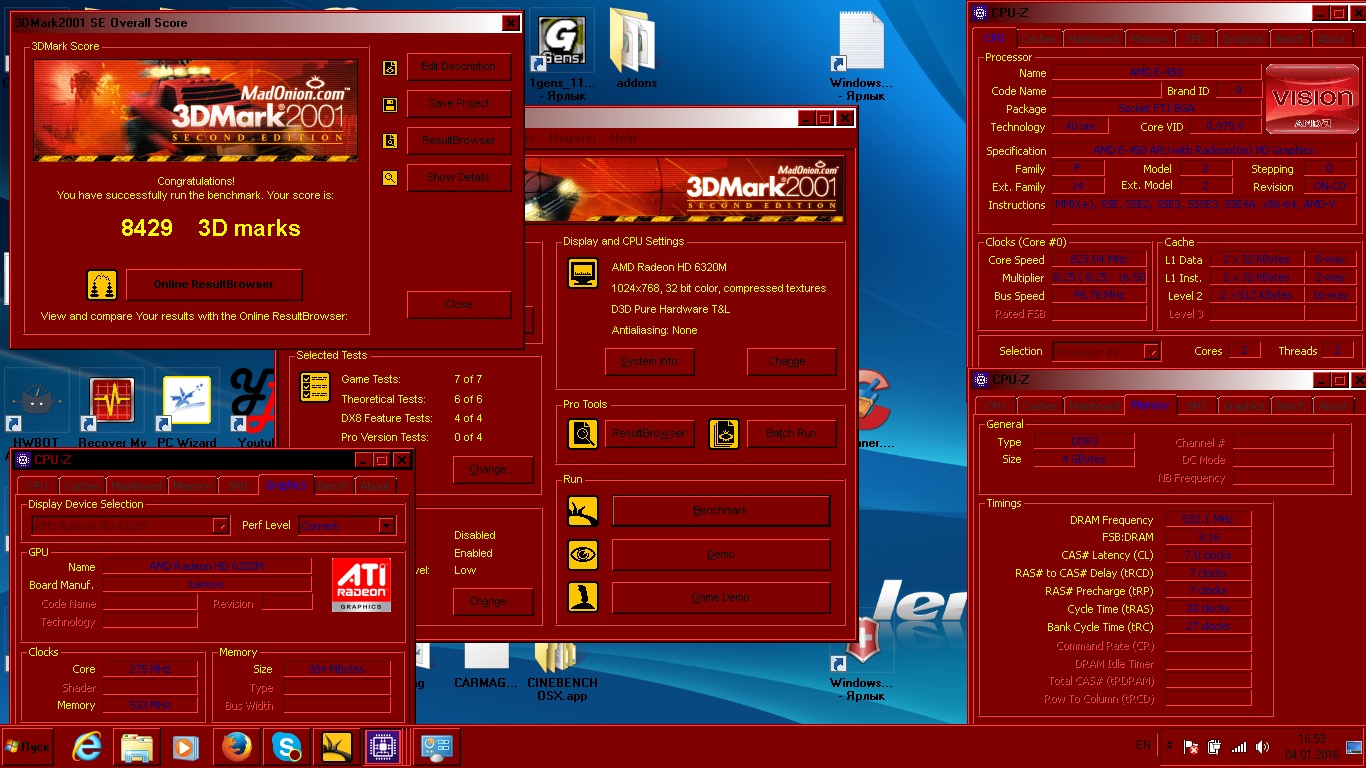The image size is (1366, 768).
Task: Click the Online ResultBrowser button
Action: (214, 285)
